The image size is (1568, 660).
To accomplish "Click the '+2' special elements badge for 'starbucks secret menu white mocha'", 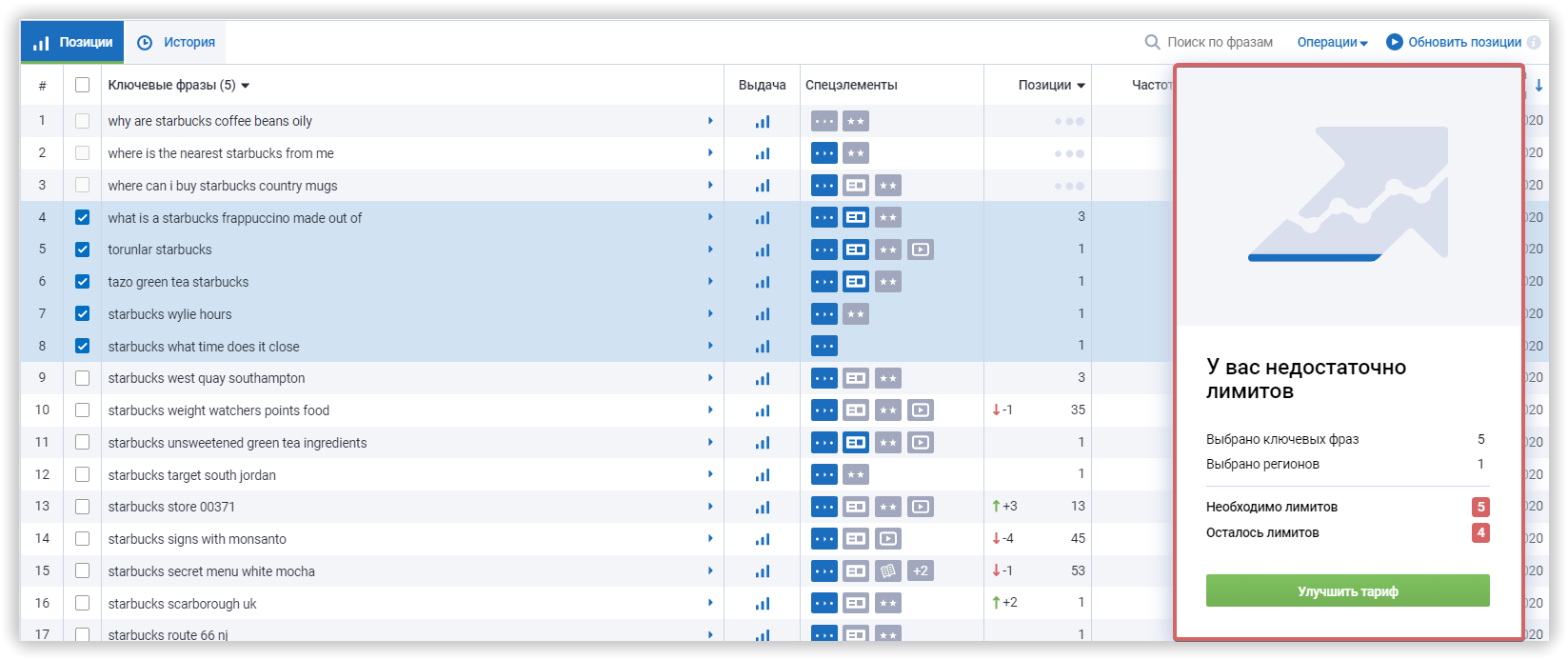I will click(920, 570).
